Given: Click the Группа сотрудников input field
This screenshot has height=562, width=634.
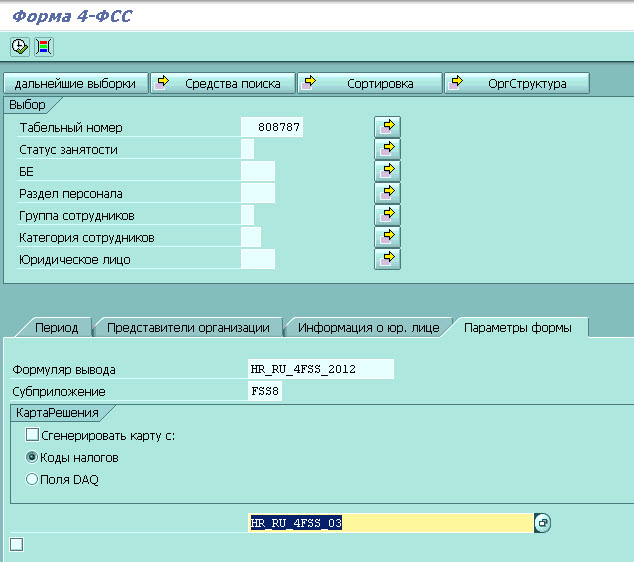Looking at the screenshot, I should click(x=247, y=215).
